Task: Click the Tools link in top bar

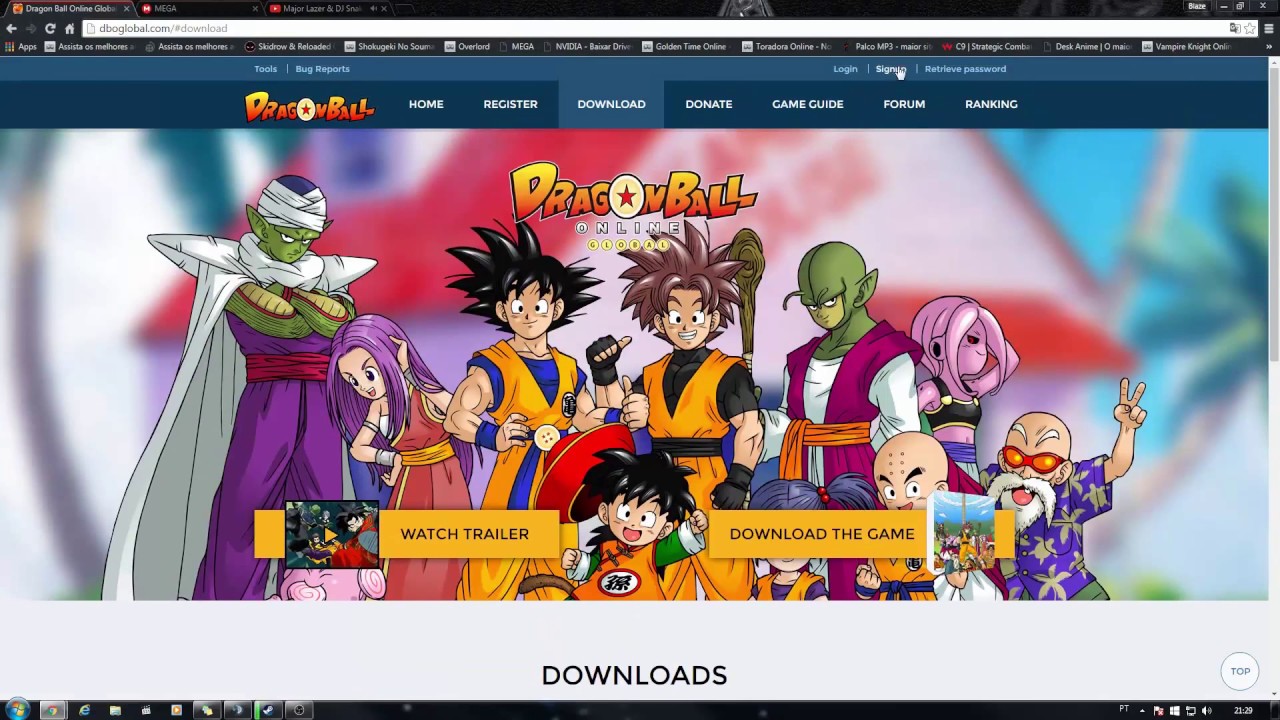Action: coord(265,69)
